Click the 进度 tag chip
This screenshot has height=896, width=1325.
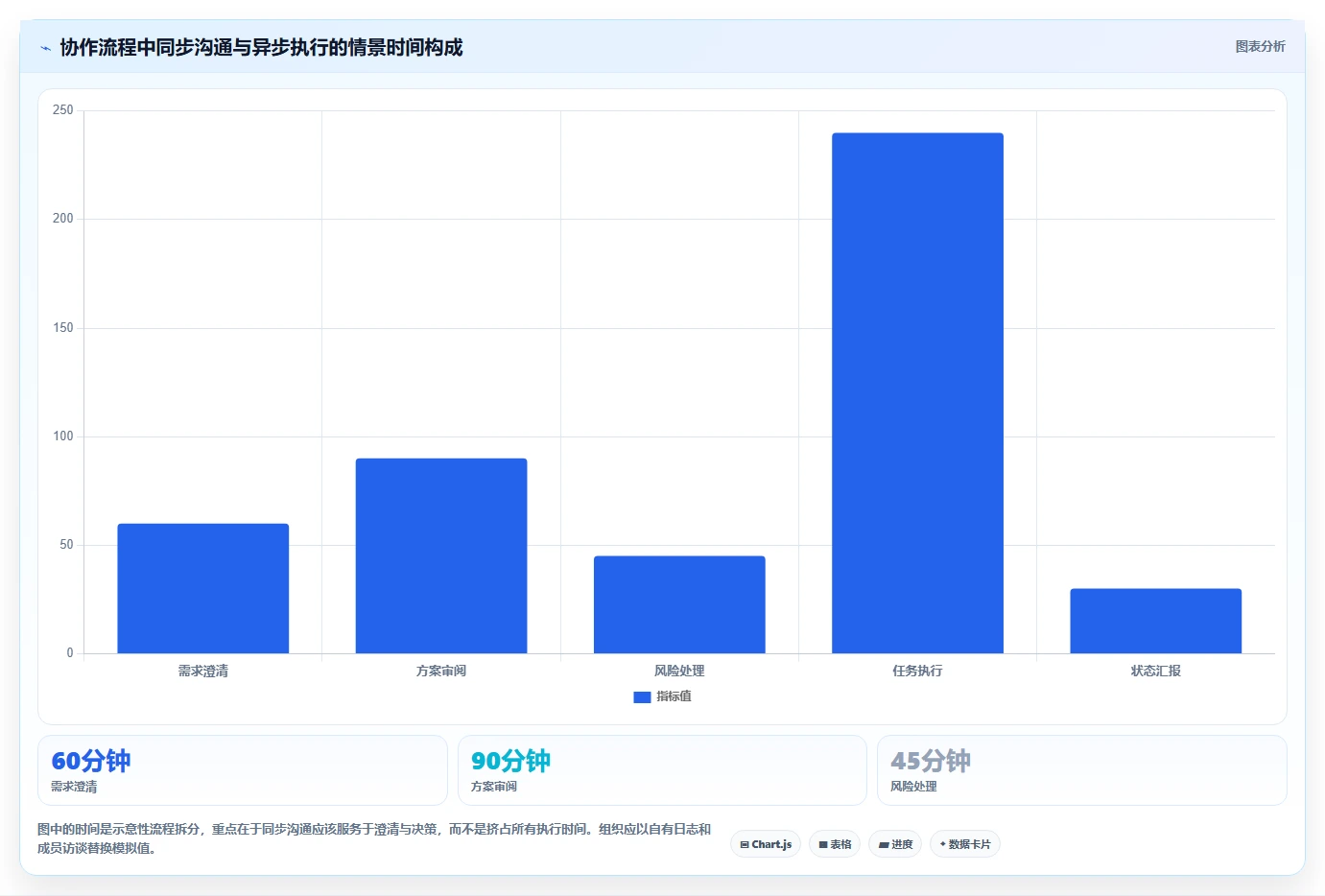[x=895, y=844]
